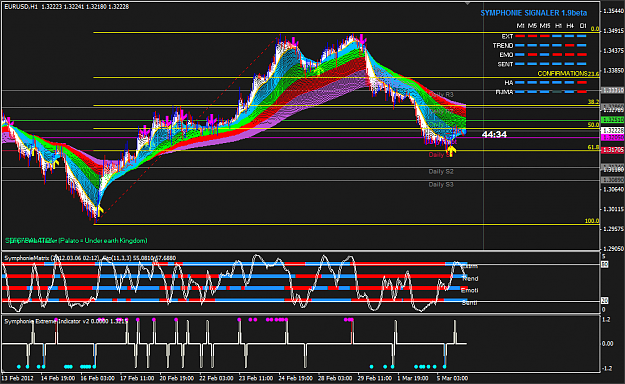The image size is (625, 384).
Task: Click the H4 timeframe column header
Action: (x=570, y=26)
